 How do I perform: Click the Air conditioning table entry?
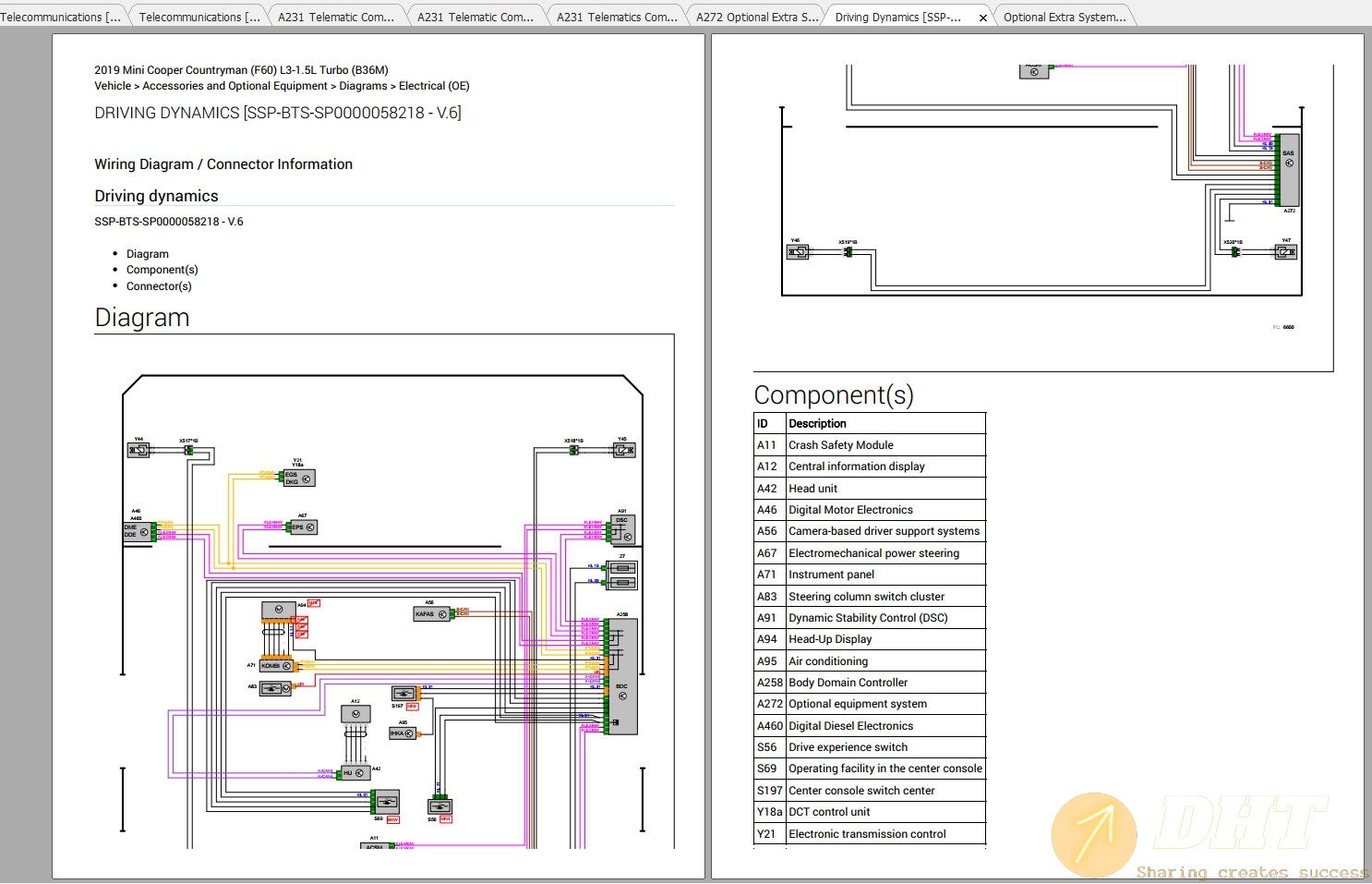click(870, 661)
